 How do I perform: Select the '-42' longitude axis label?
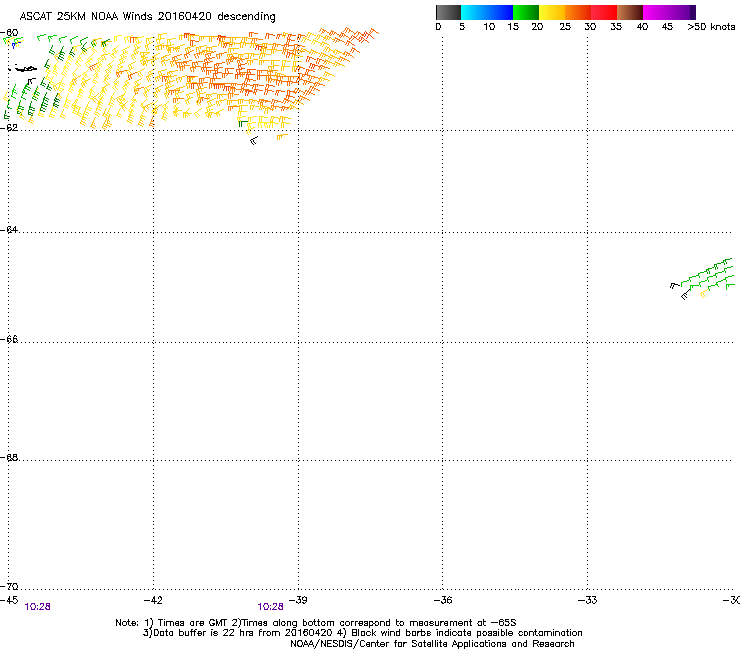pyautogui.click(x=153, y=600)
